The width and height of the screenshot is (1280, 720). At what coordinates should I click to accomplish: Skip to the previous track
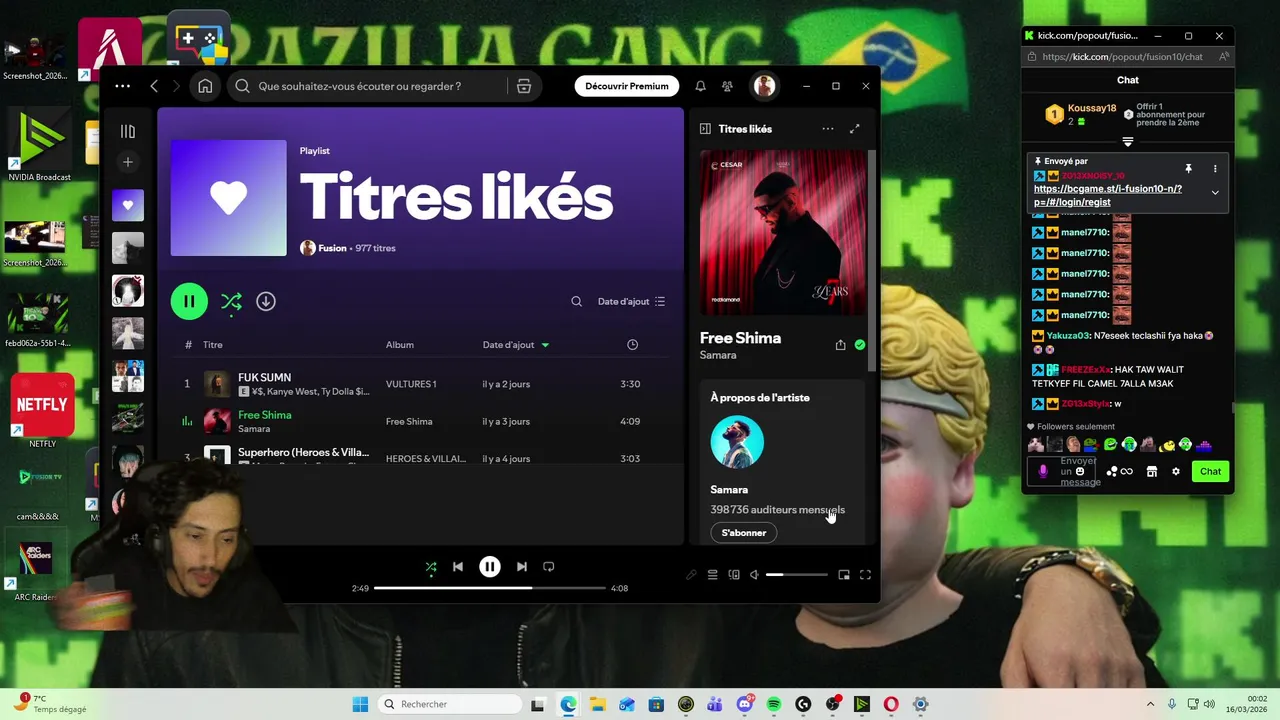point(458,567)
